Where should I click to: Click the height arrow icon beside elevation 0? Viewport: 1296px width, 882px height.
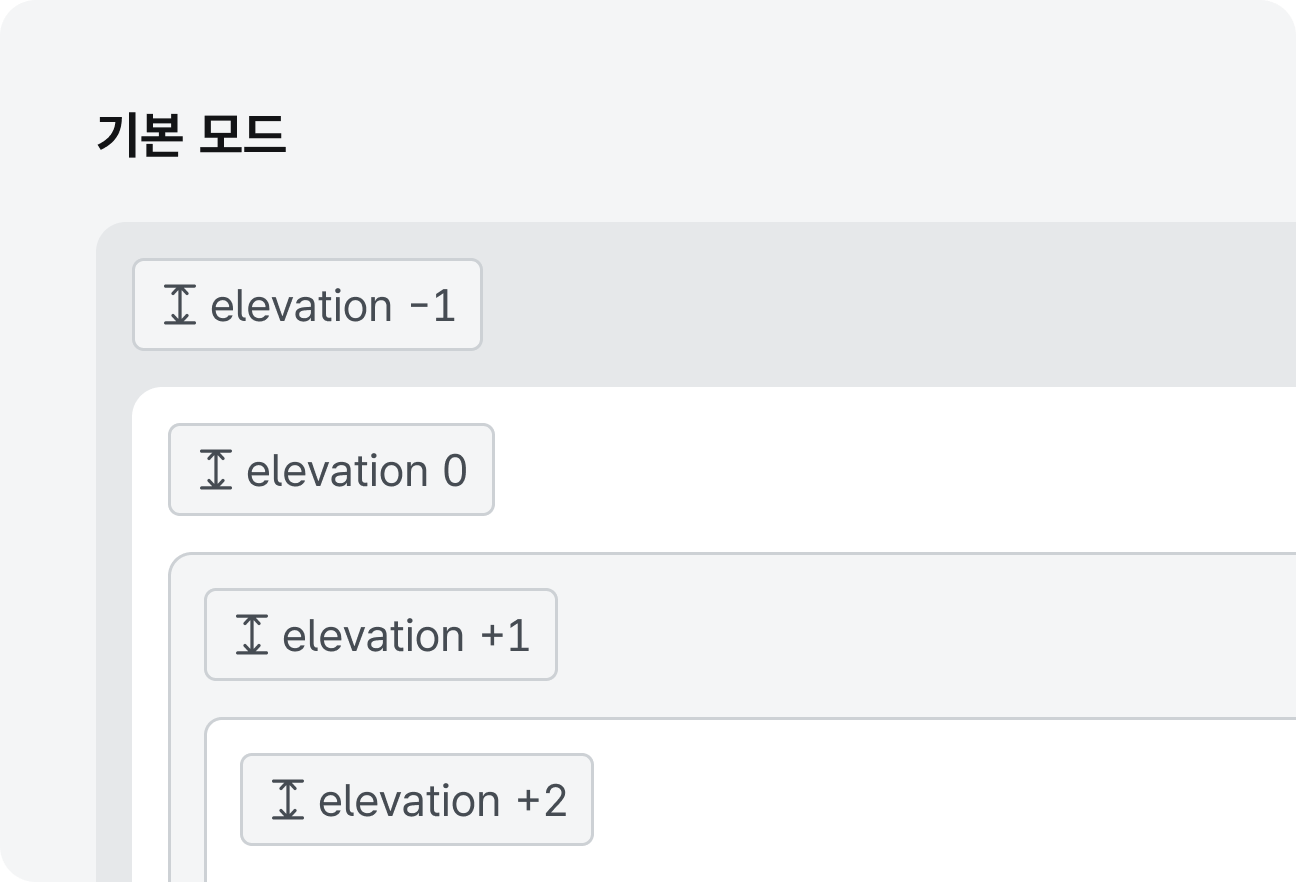(215, 470)
